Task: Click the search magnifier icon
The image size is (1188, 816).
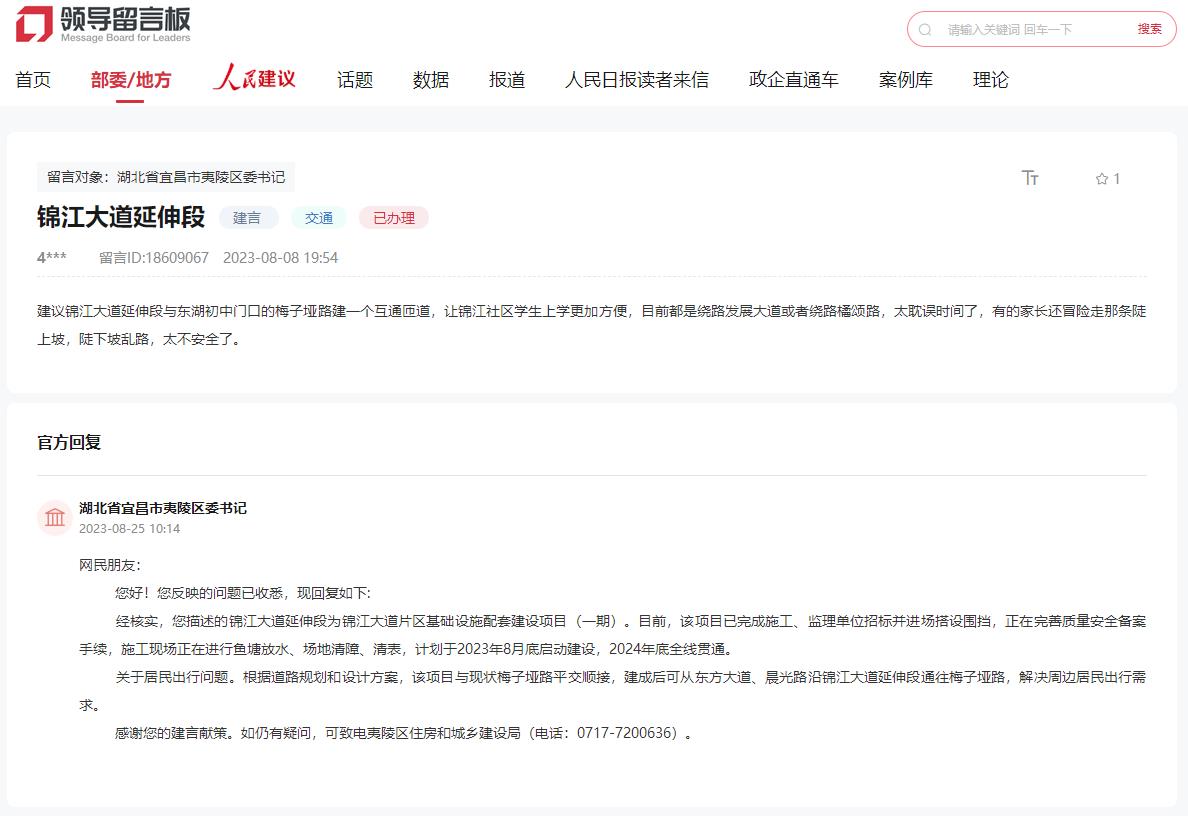Action: [923, 30]
